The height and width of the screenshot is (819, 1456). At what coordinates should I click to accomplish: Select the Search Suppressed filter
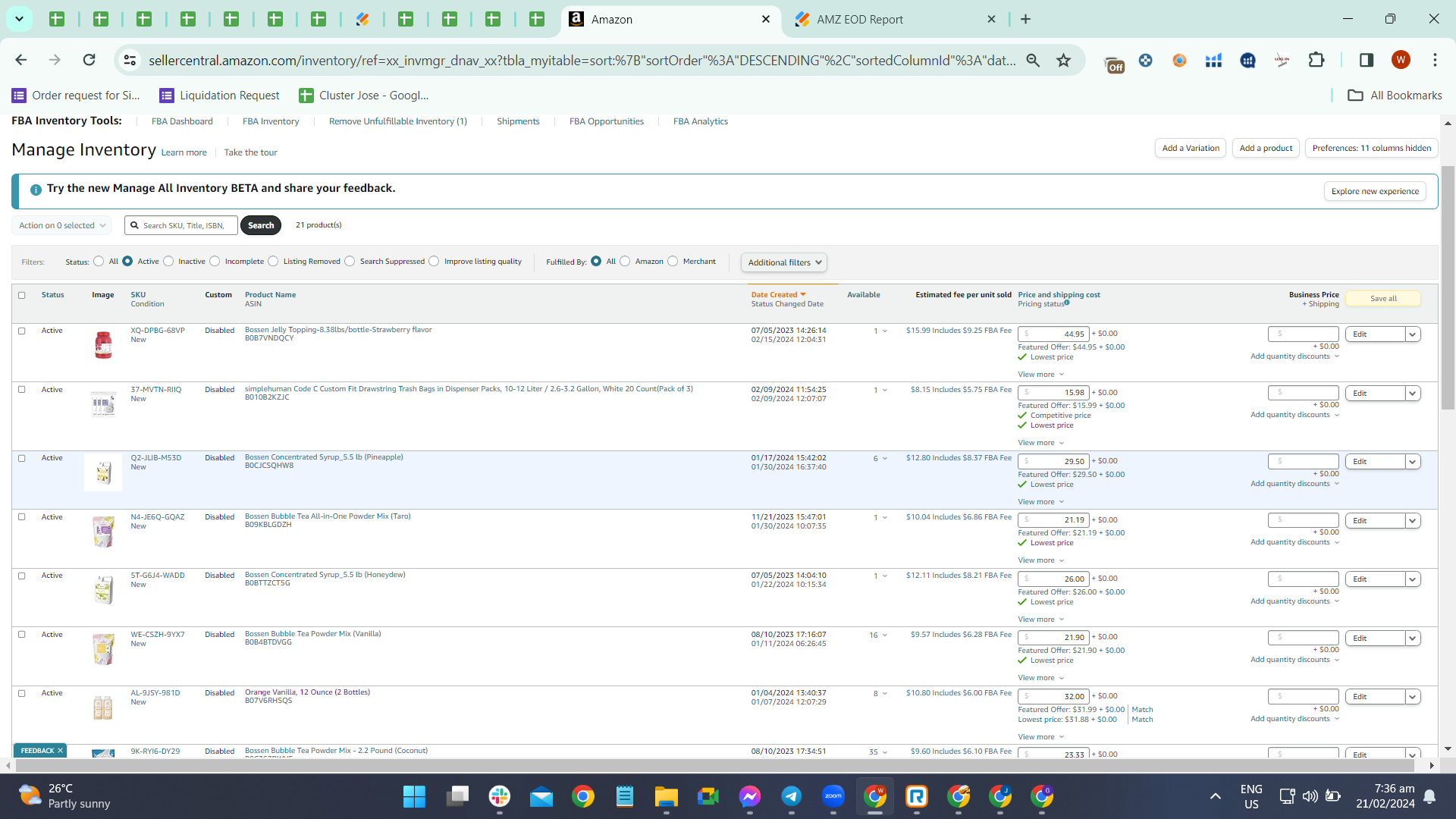click(x=350, y=262)
